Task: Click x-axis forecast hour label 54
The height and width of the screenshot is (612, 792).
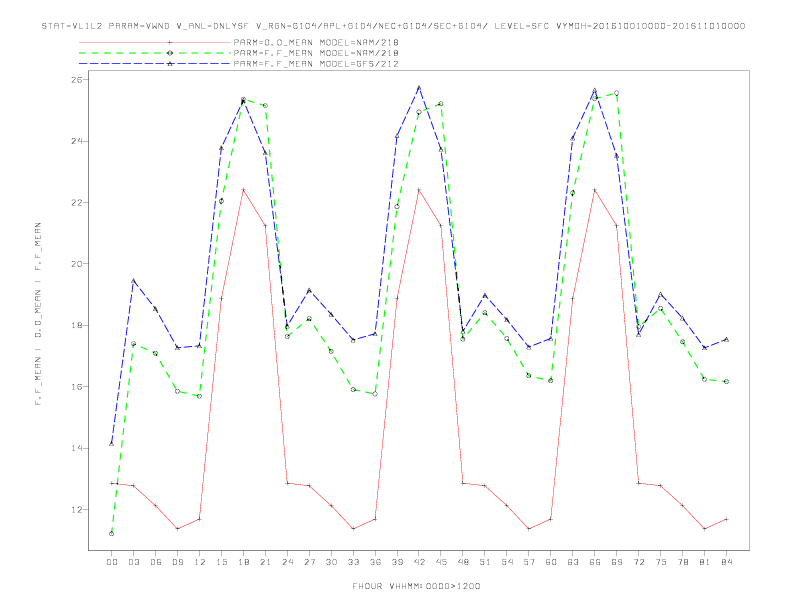Action: pyautogui.click(x=507, y=562)
